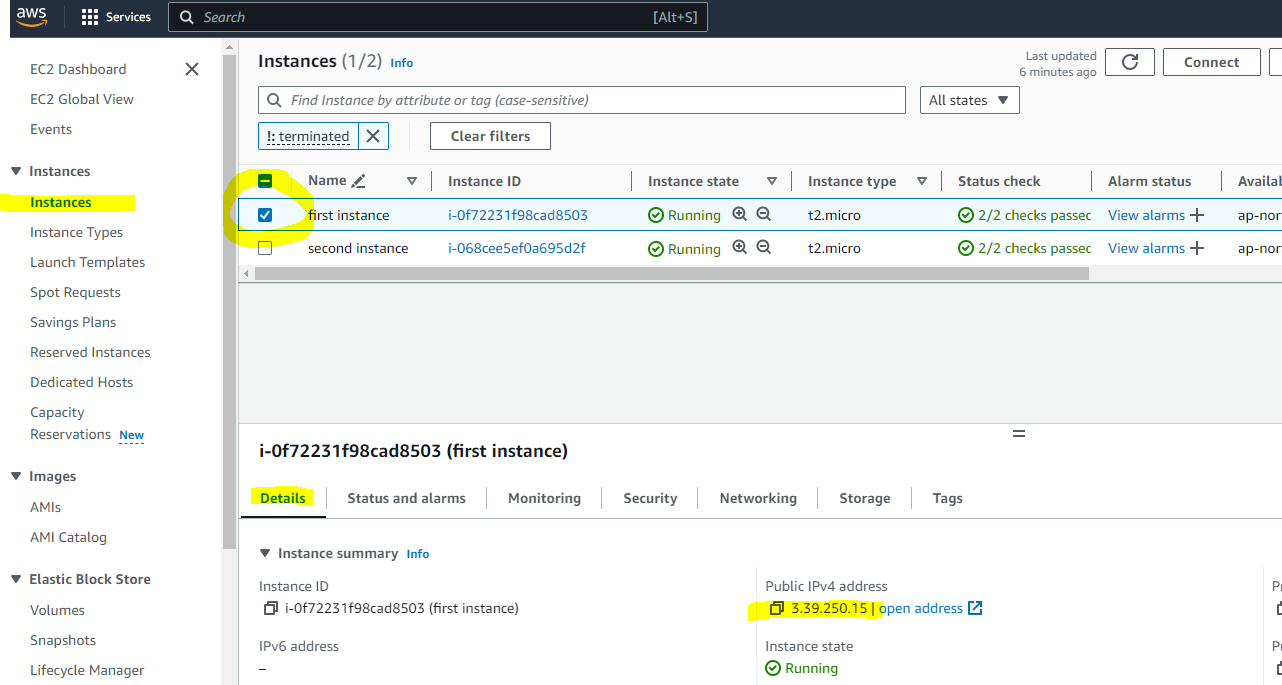Click the open address link
Image resolution: width=1282 pixels, height=685 pixels.
coord(921,608)
